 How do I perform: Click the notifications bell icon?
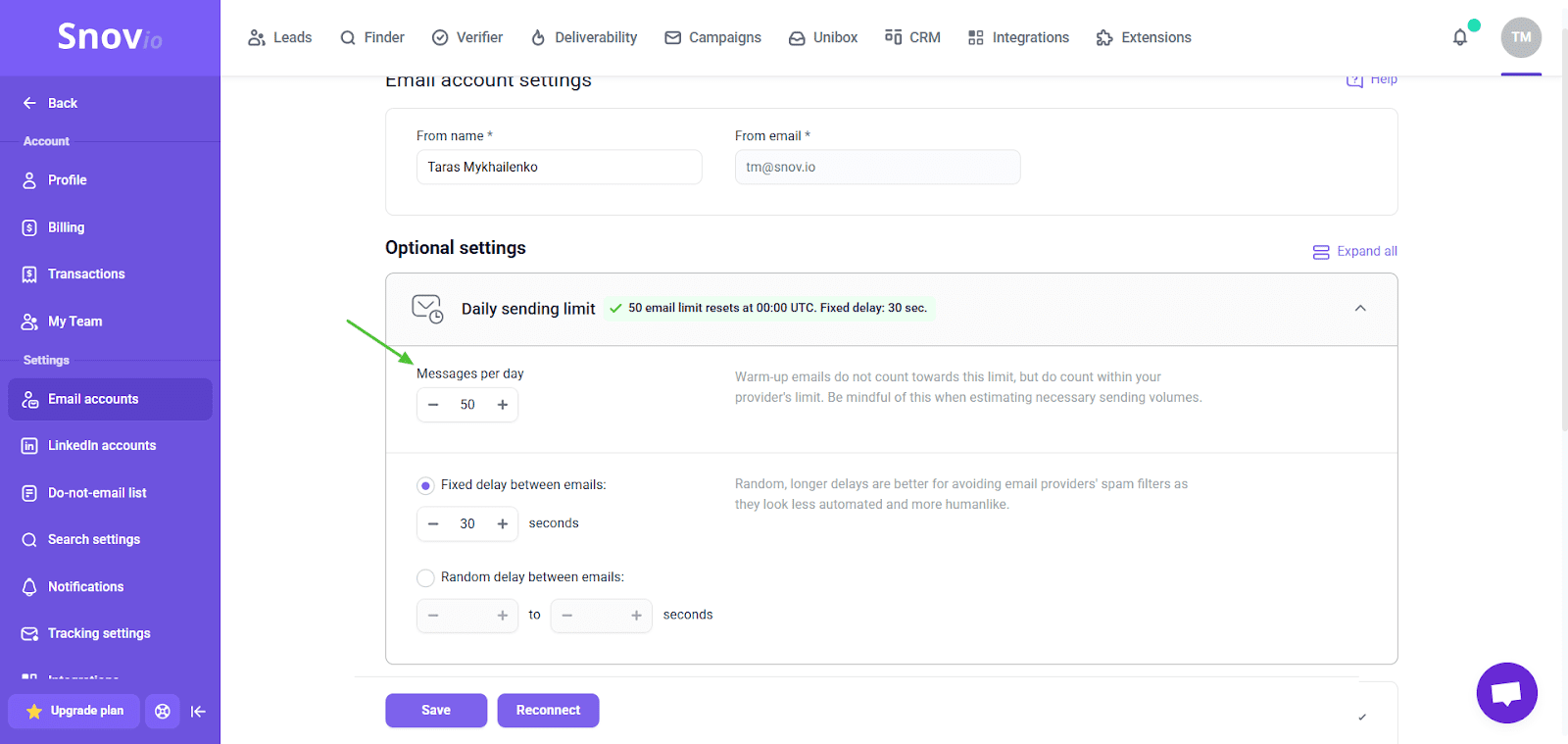1459,37
